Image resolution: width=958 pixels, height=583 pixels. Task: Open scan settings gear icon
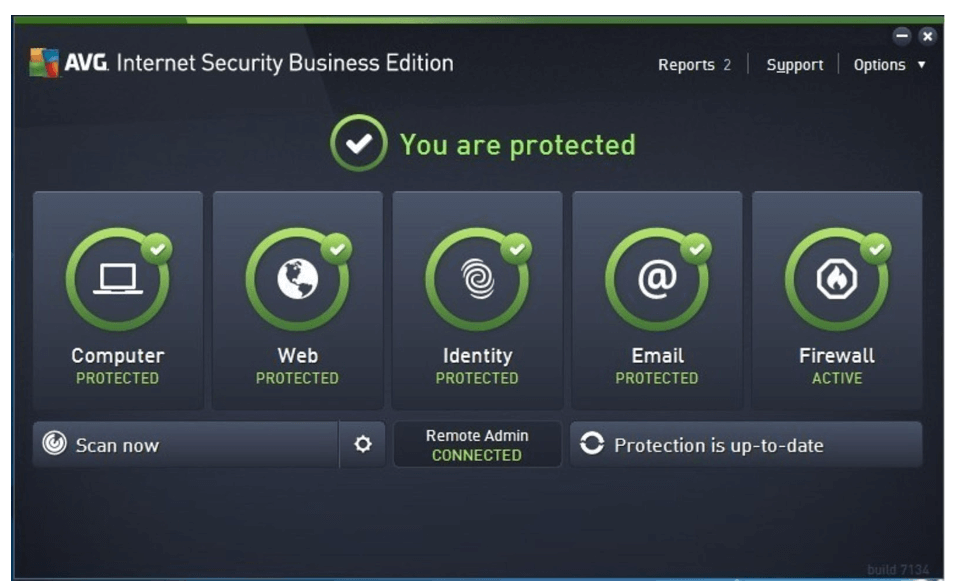point(363,445)
